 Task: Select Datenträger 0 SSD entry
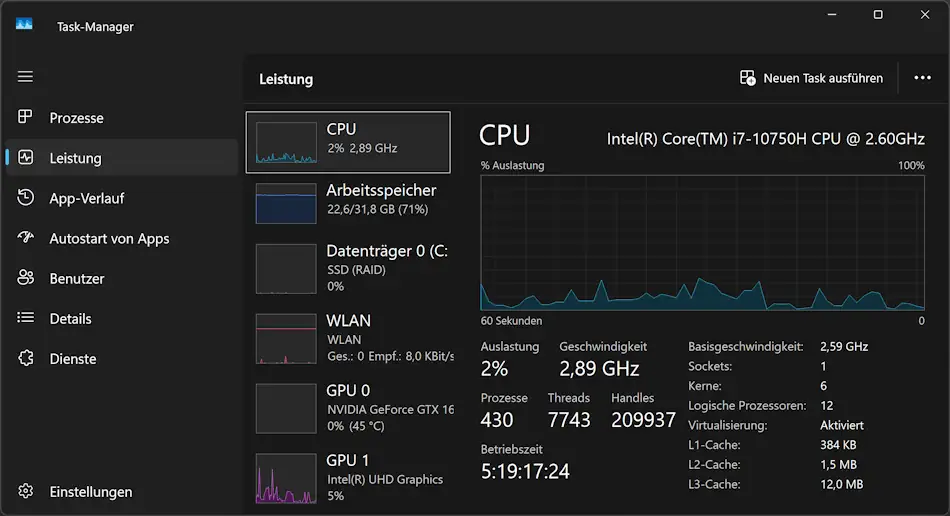(x=348, y=268)
